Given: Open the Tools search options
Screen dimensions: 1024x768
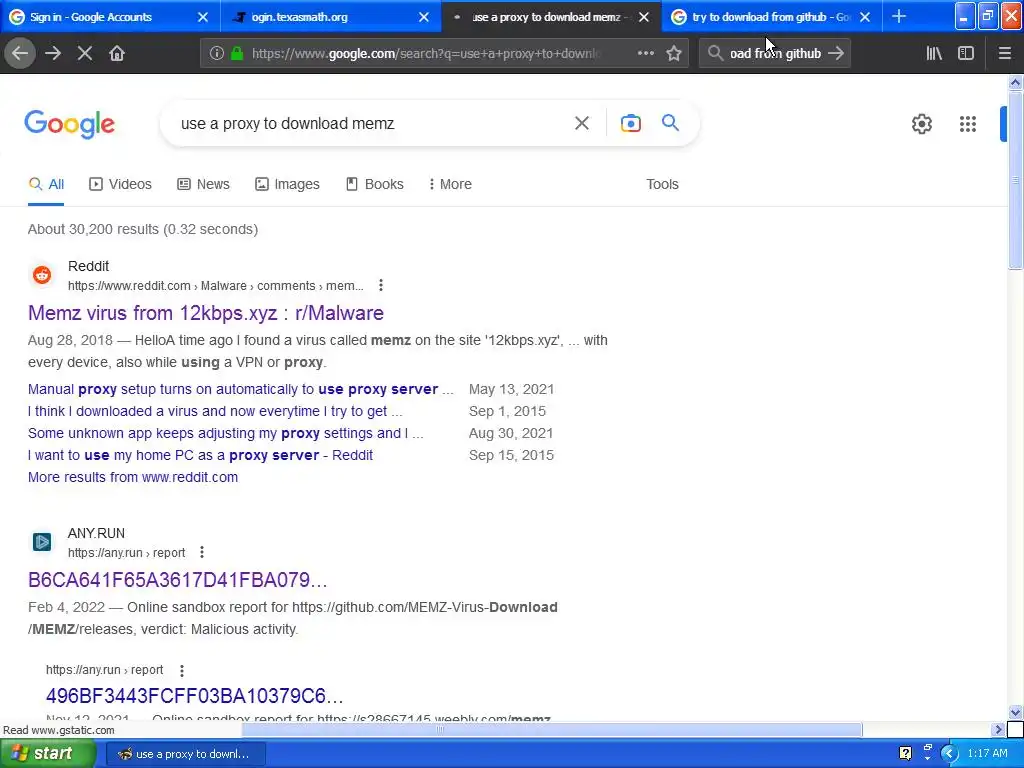Looking at the screenshot, I should [662, 184].
